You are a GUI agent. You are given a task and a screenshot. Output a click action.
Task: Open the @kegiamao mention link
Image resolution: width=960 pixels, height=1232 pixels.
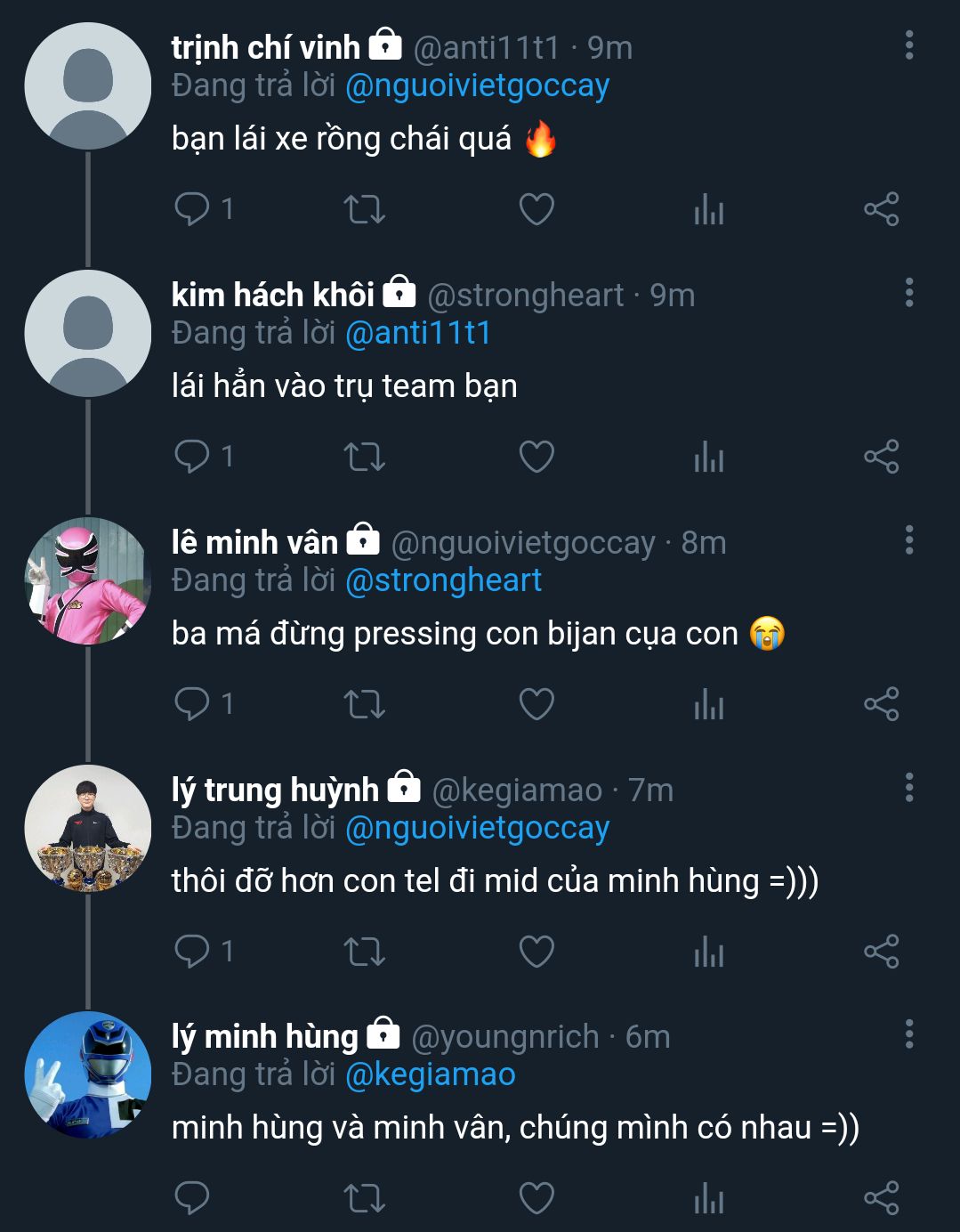[x=430, y=1074]
